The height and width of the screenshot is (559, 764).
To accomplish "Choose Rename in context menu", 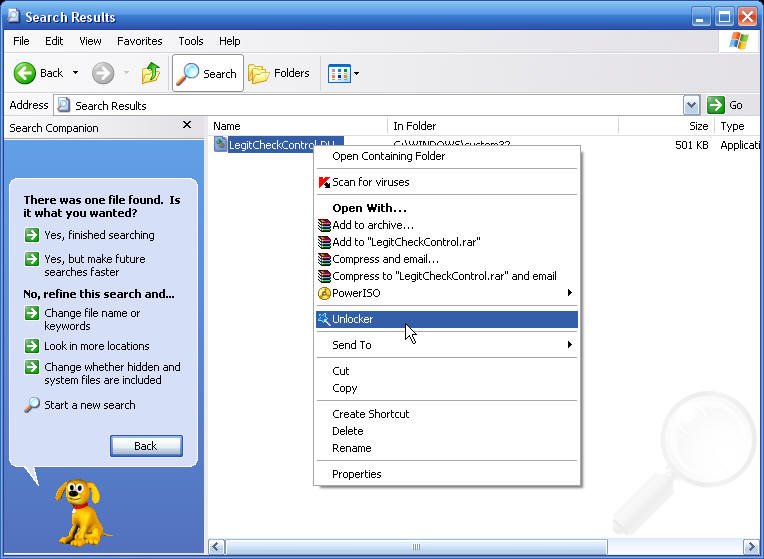I will 447,448.
